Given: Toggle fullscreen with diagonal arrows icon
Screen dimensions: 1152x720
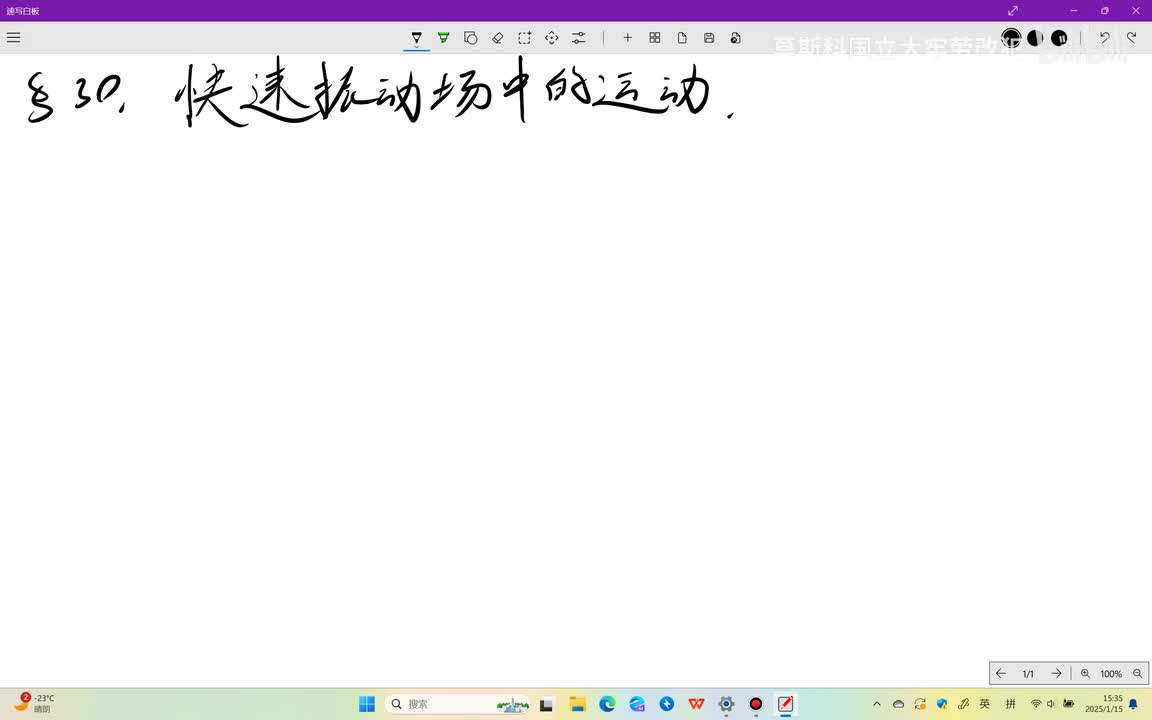Looking at the screenshot, I should coord(1012,10).
